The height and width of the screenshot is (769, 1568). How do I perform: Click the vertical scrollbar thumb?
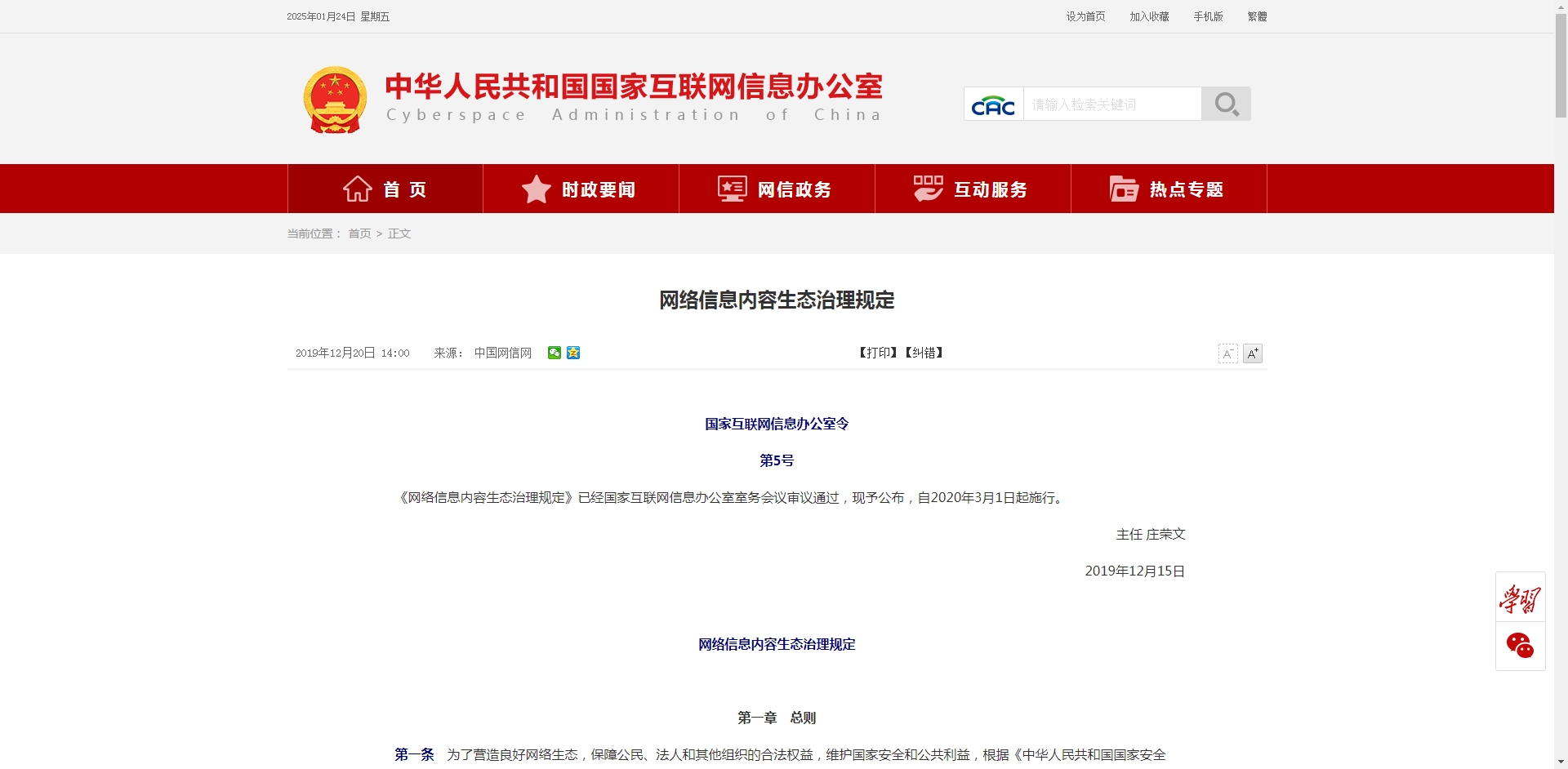pyautogui.click(x=1561, y=66)
